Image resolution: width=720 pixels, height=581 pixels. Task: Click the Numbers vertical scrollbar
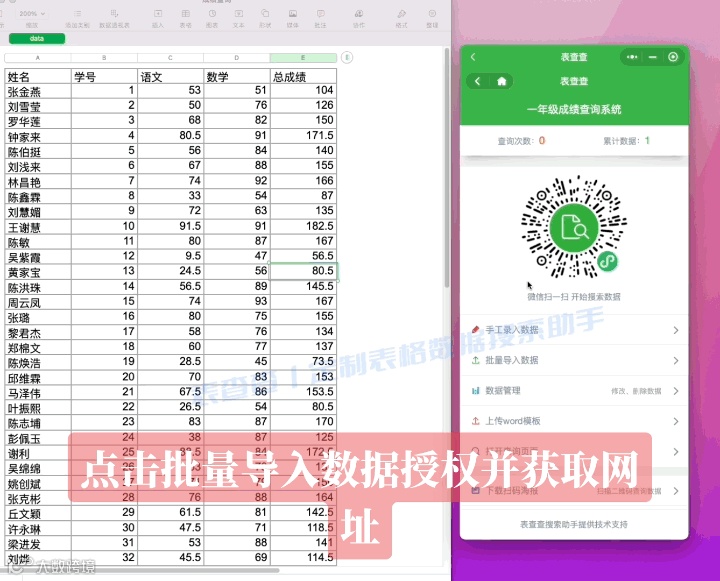(447, 168)
